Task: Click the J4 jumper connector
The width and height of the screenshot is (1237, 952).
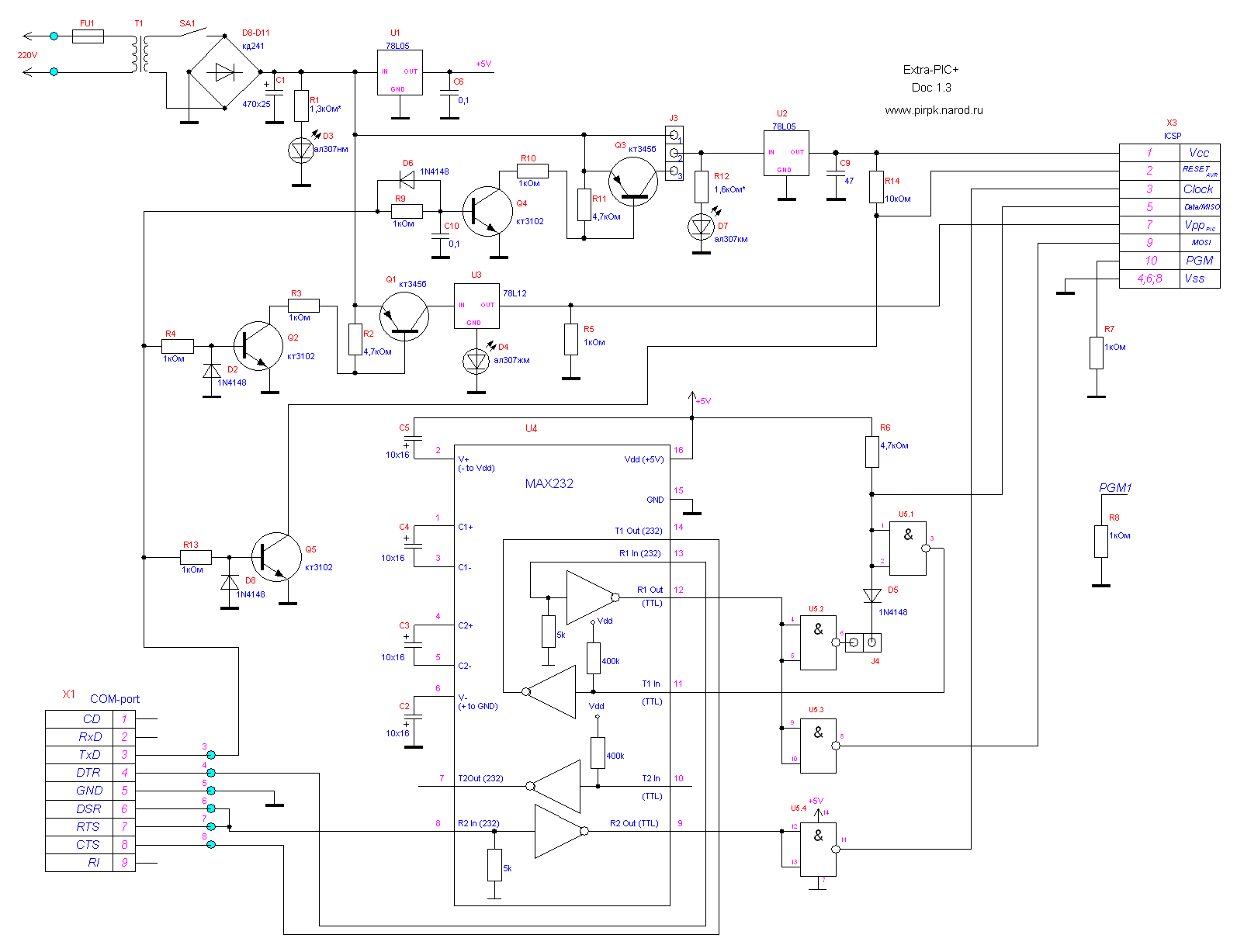Action: tap(863, 642)
